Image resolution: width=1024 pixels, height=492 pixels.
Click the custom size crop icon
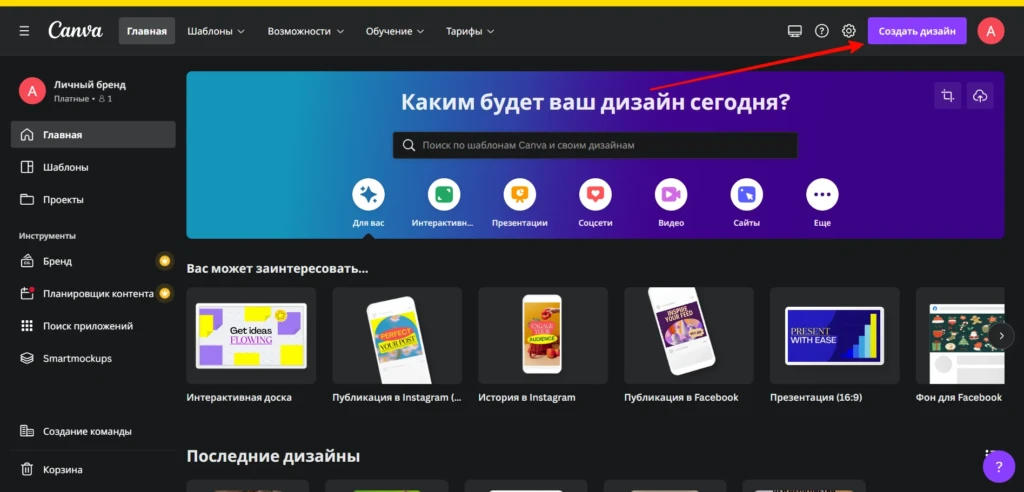(x=947, y=96)
